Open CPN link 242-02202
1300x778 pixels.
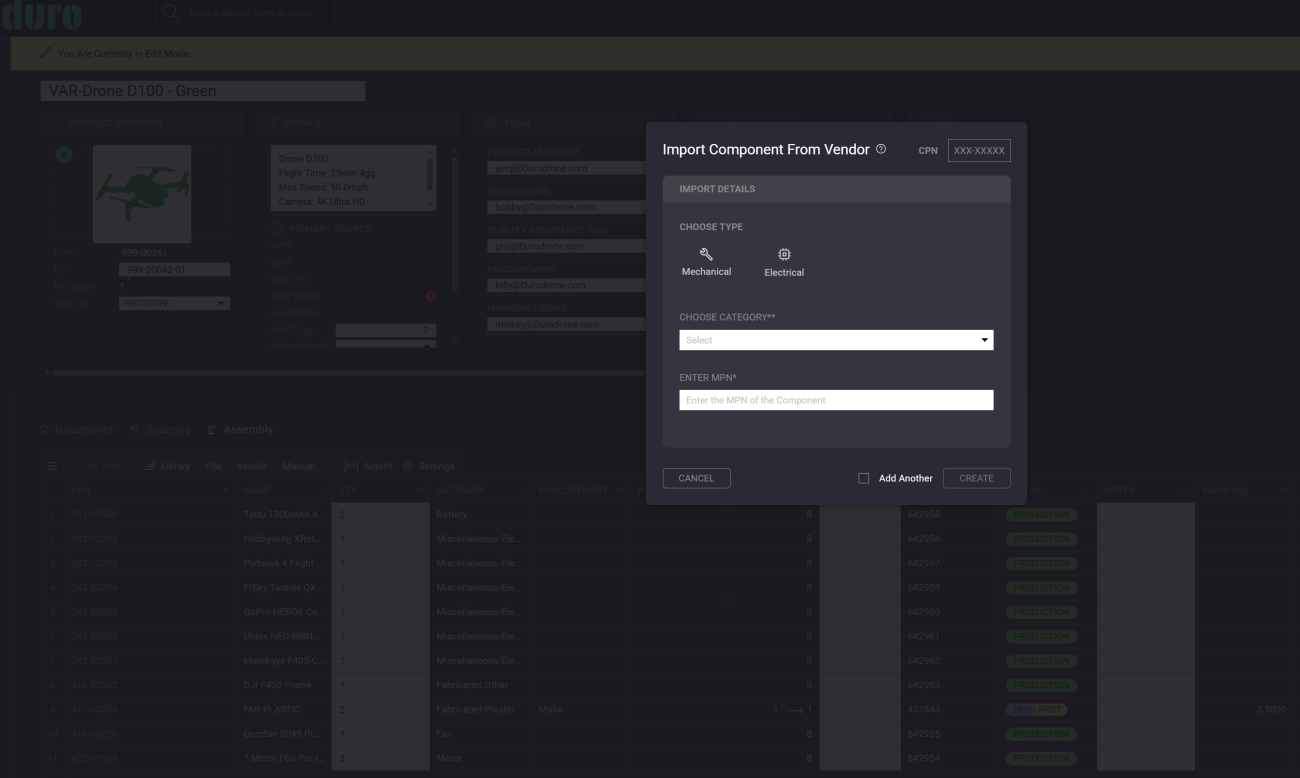(x=94, y=539)
